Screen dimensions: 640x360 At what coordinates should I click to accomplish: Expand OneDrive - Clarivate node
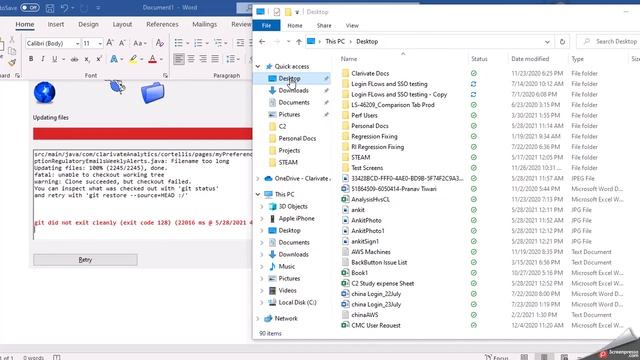[258, 178]
